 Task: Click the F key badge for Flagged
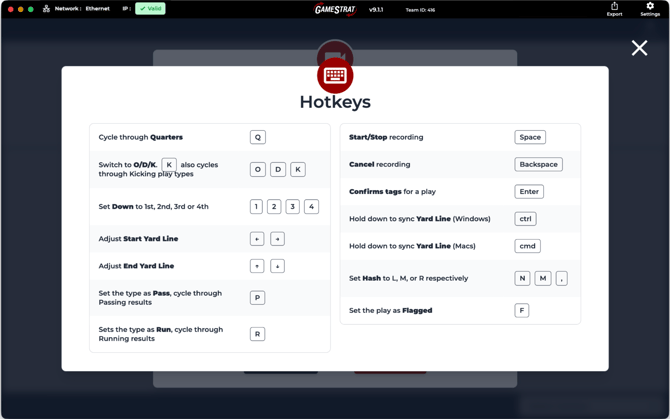[522, 311]
